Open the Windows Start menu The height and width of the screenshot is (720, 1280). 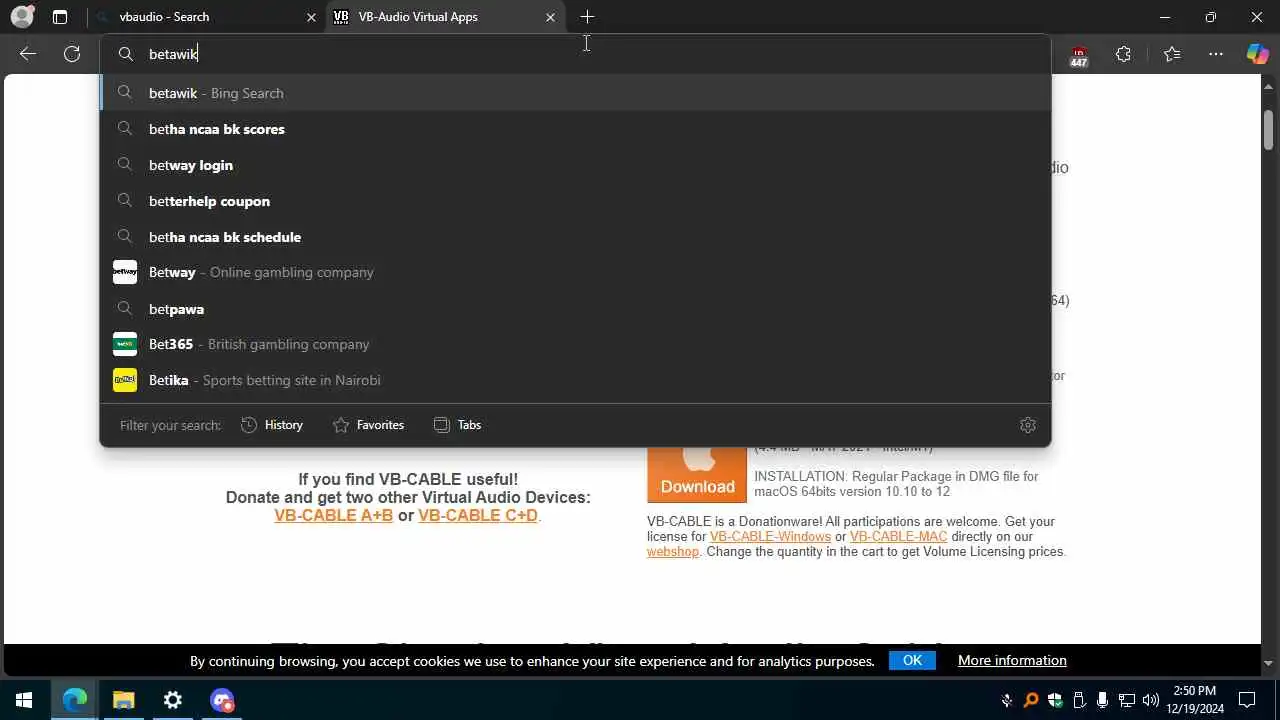tap(24, 700)
